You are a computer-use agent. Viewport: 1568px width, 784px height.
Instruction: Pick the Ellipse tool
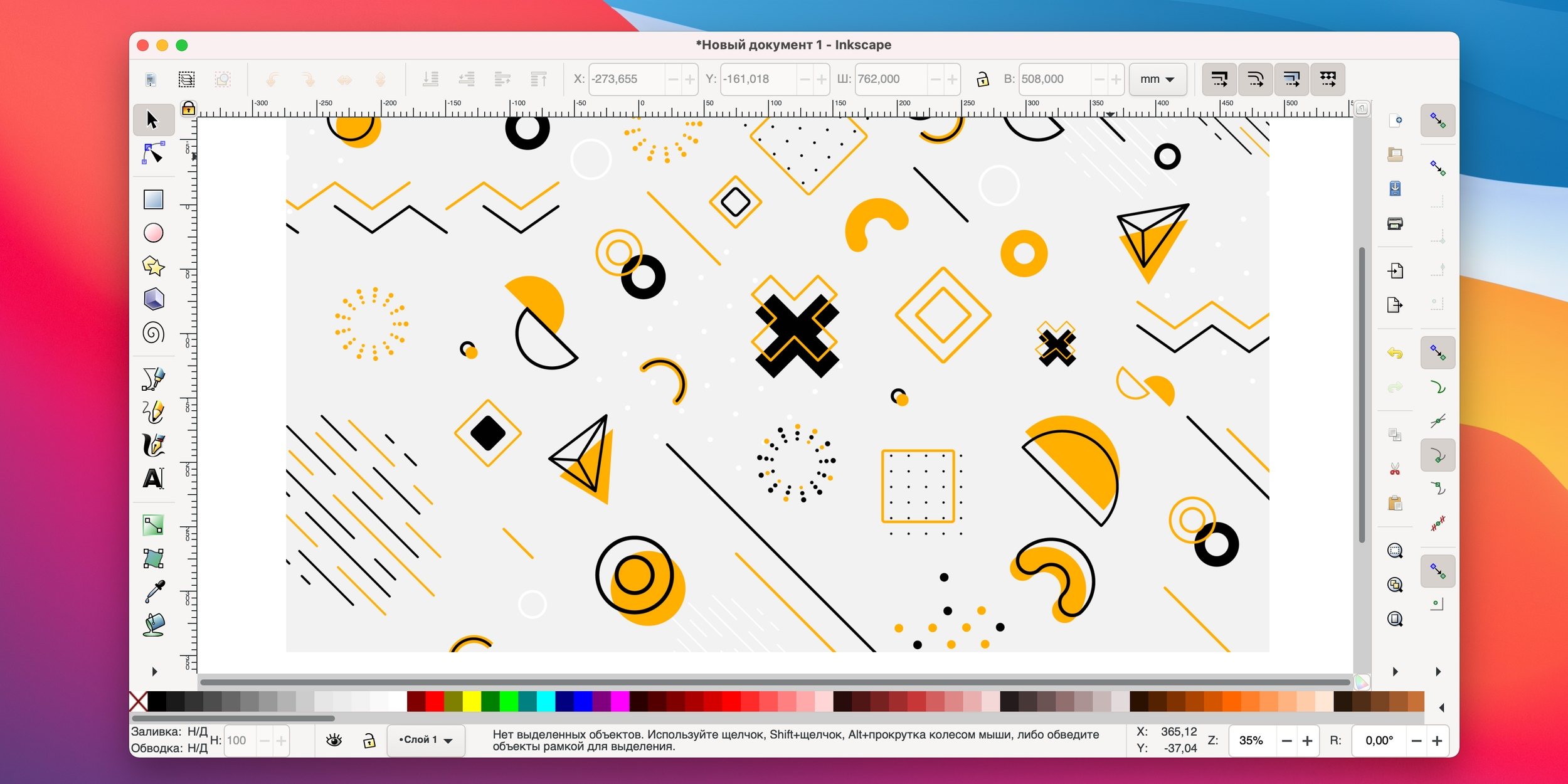[x=154, y=233]
